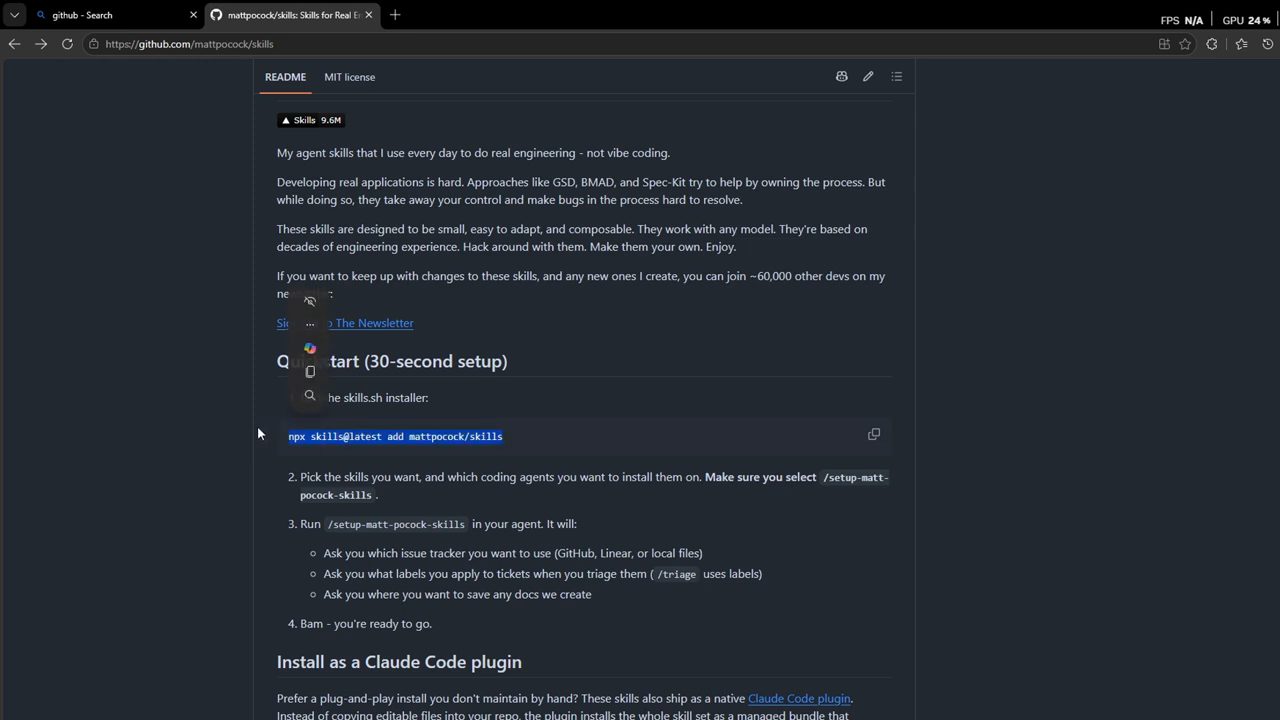Open the split screen icon in address bar
1280x720 pixels.
[x=1164, y=44]
